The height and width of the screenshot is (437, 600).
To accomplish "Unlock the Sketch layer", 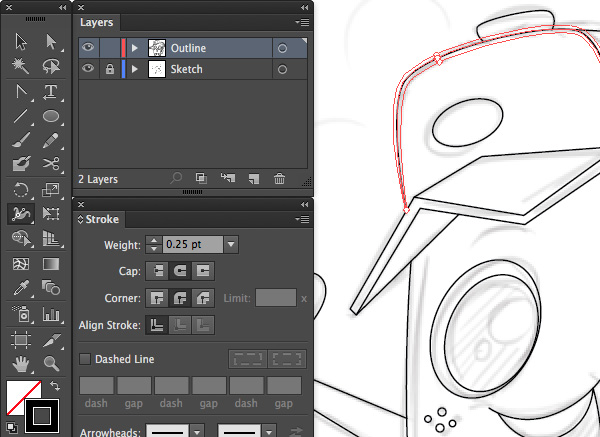I will 107,69.
